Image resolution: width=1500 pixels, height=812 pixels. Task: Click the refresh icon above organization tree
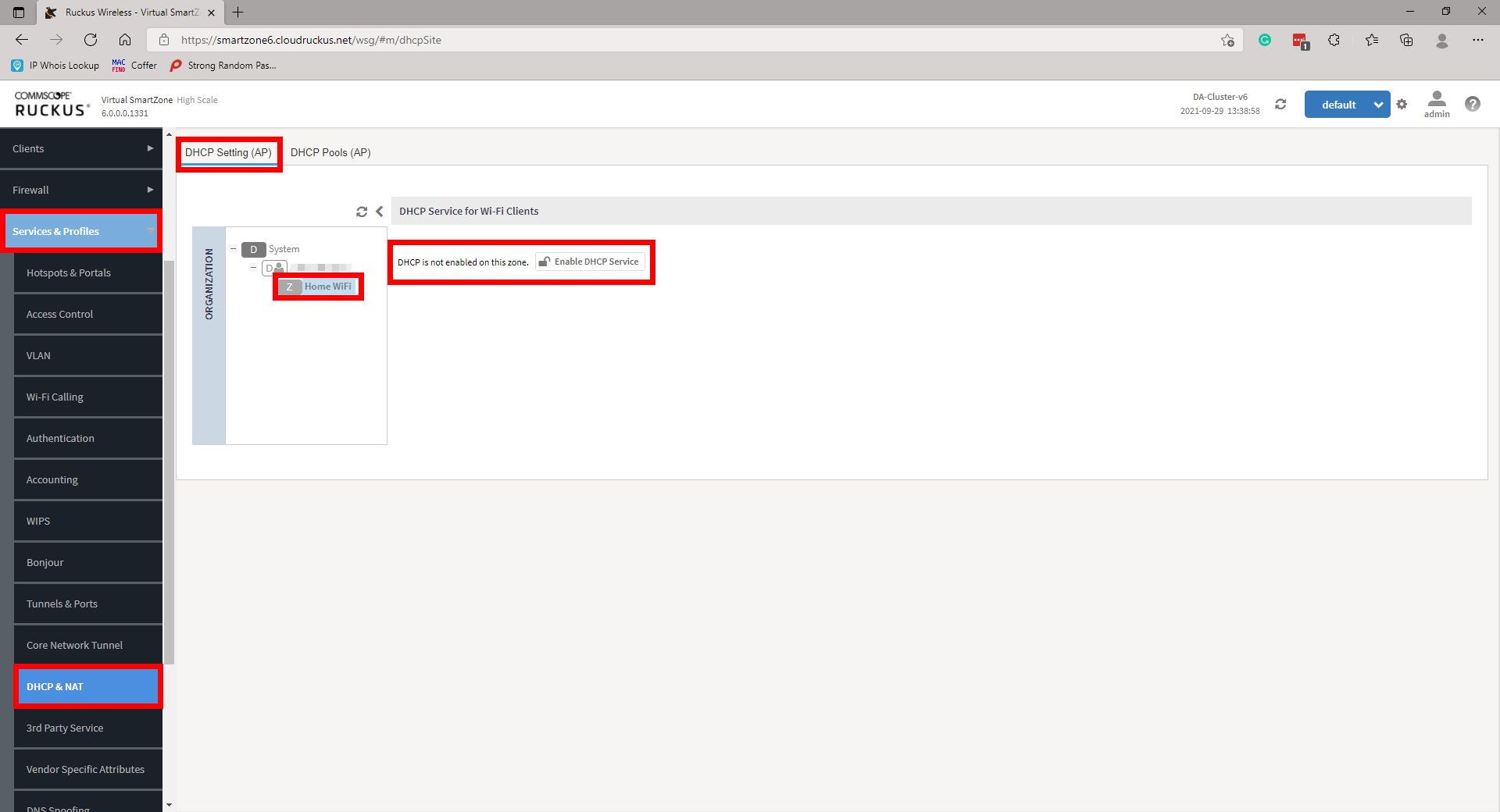[362, 212]
